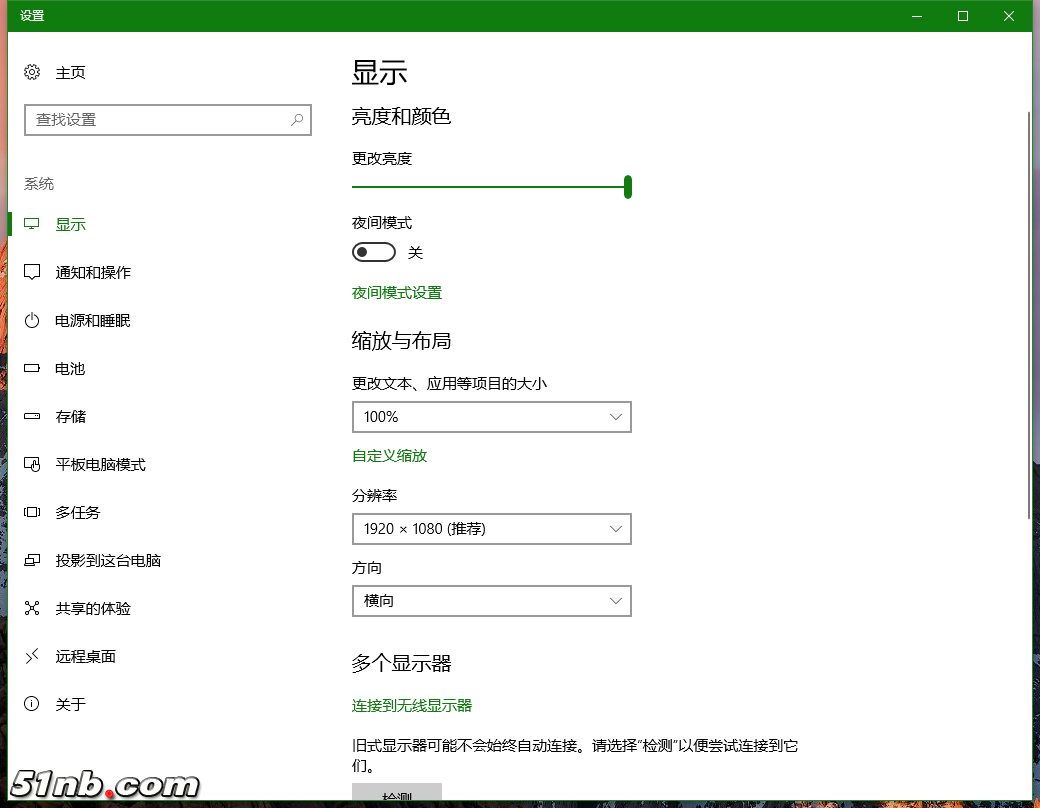Image resolution: width=1040 pixels, height=808 pixels.
Task: Expand the 100% scaling dropdown
Action: point(491,417)
